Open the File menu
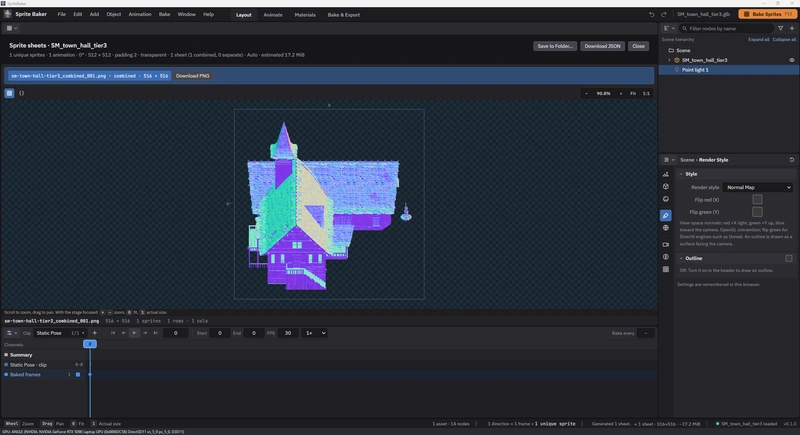The height and width of the screenshot is (435, 800). click(x=62, y=14)
